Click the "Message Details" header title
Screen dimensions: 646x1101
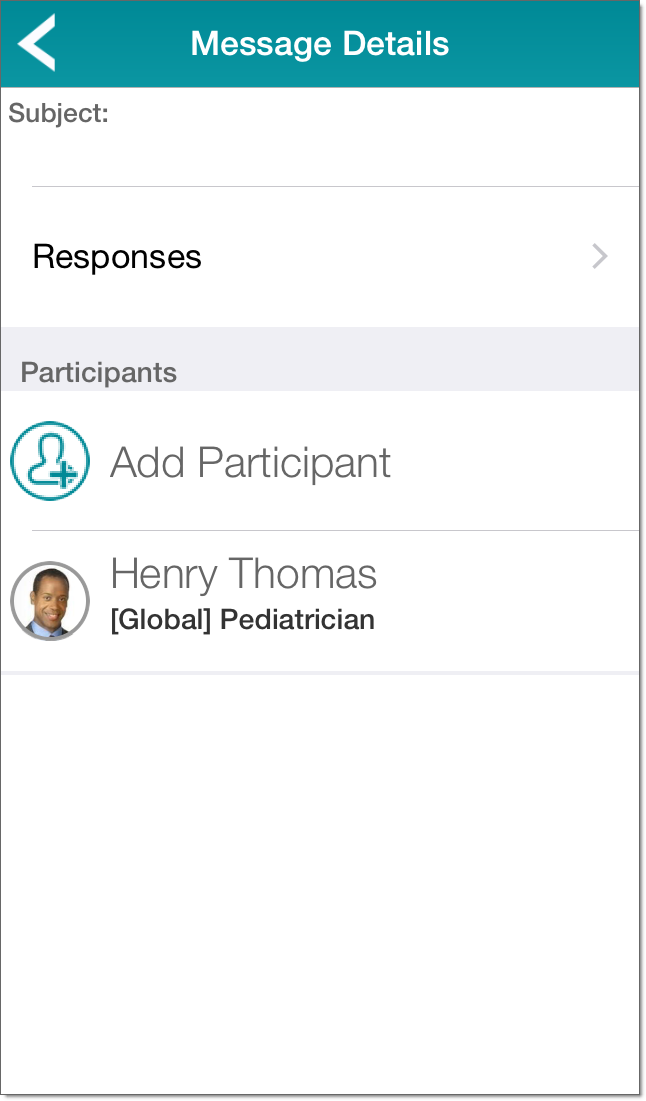(320, 44)
